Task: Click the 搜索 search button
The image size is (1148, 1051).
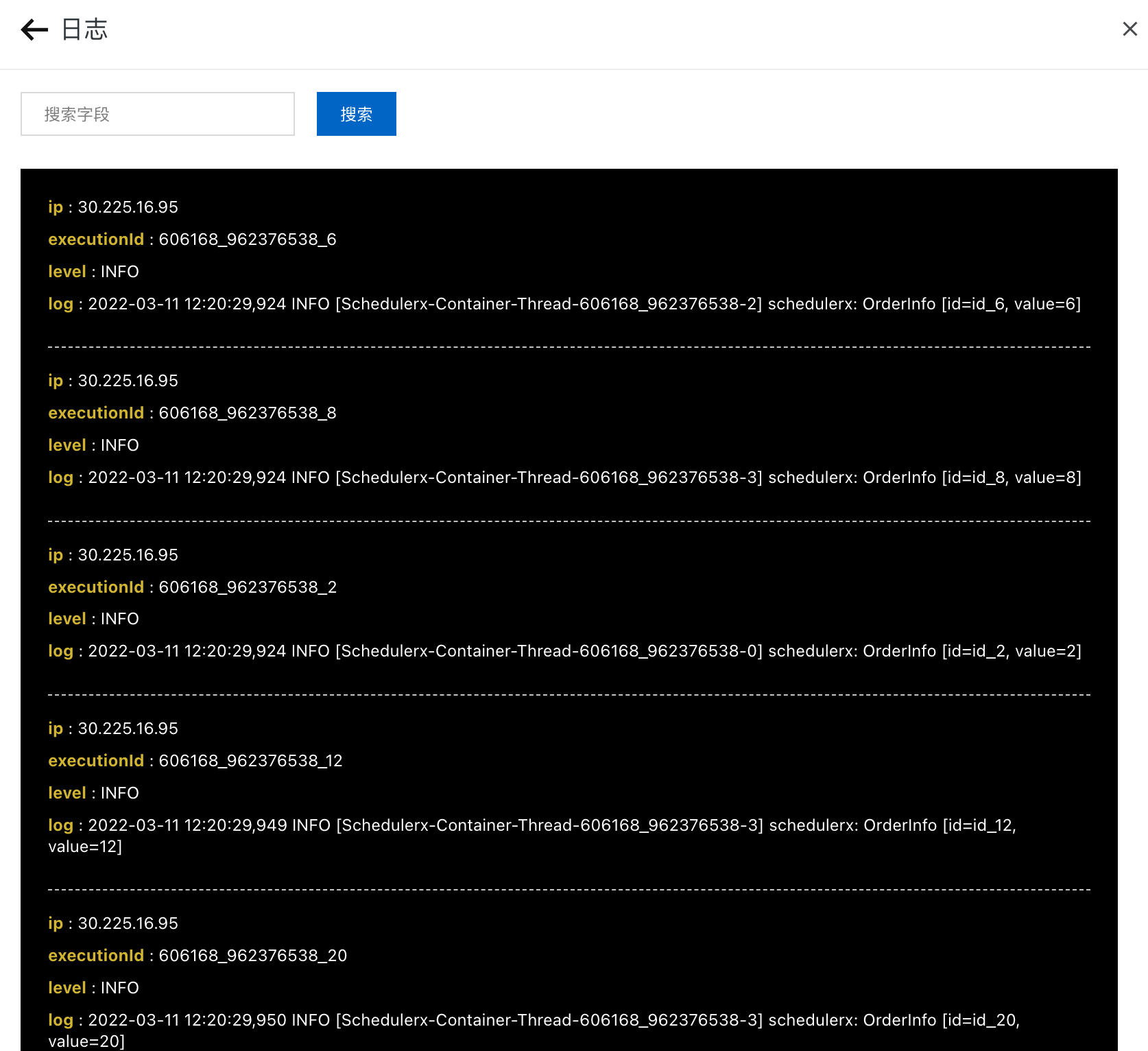Action: pos(356,113)
